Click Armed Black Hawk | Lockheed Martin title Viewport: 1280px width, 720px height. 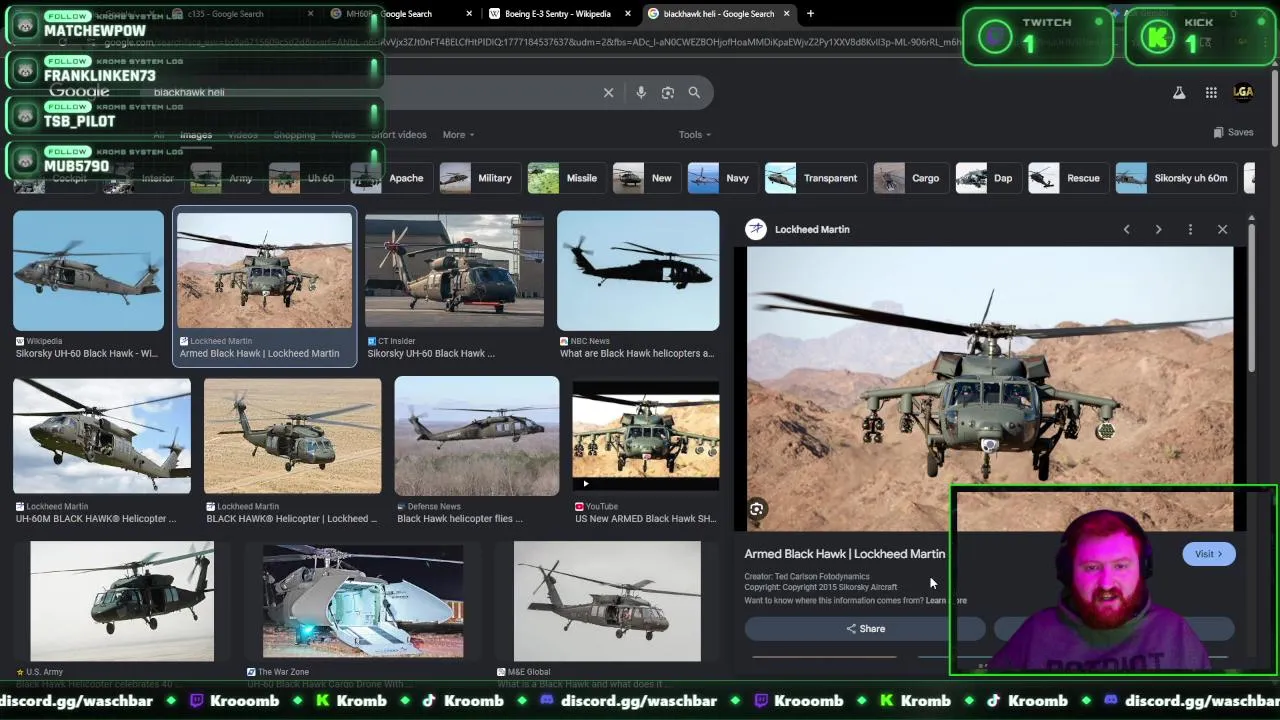844,554
